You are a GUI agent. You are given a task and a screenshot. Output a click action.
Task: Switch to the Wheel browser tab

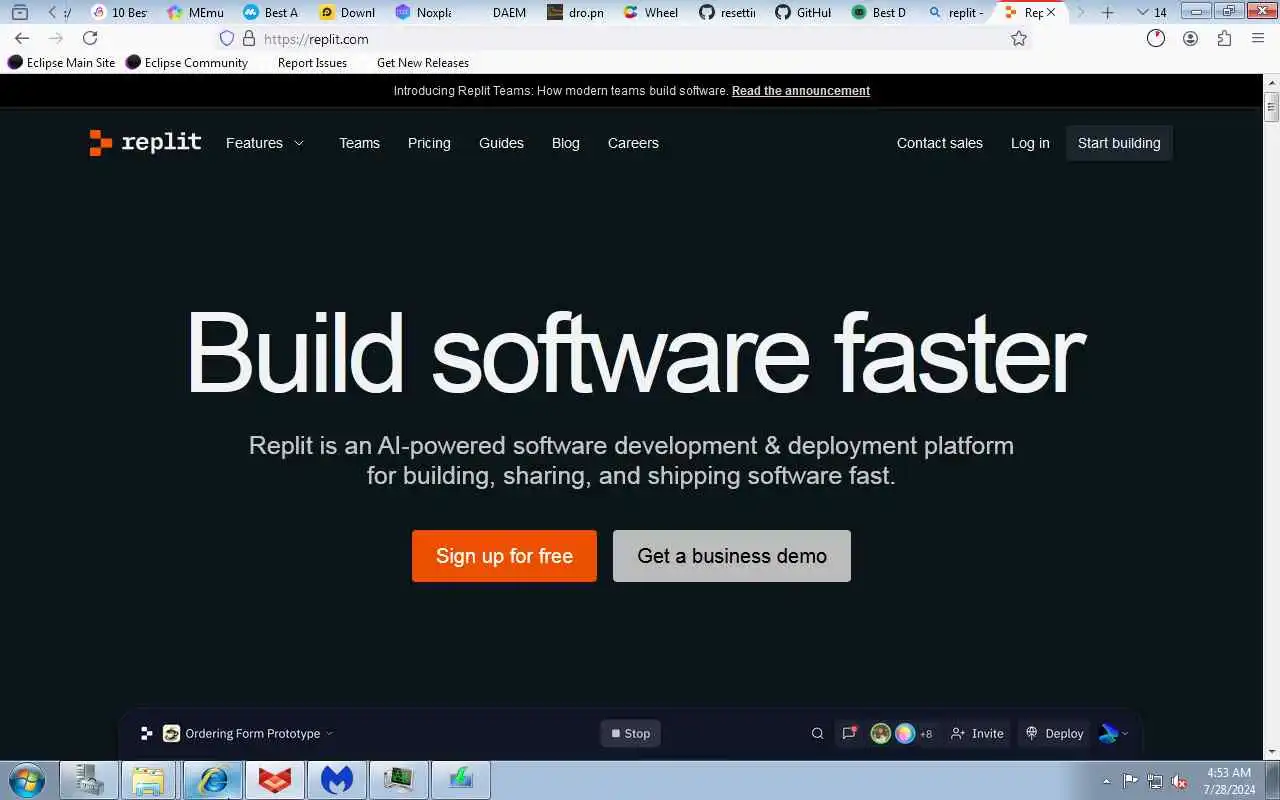[650, 12]
